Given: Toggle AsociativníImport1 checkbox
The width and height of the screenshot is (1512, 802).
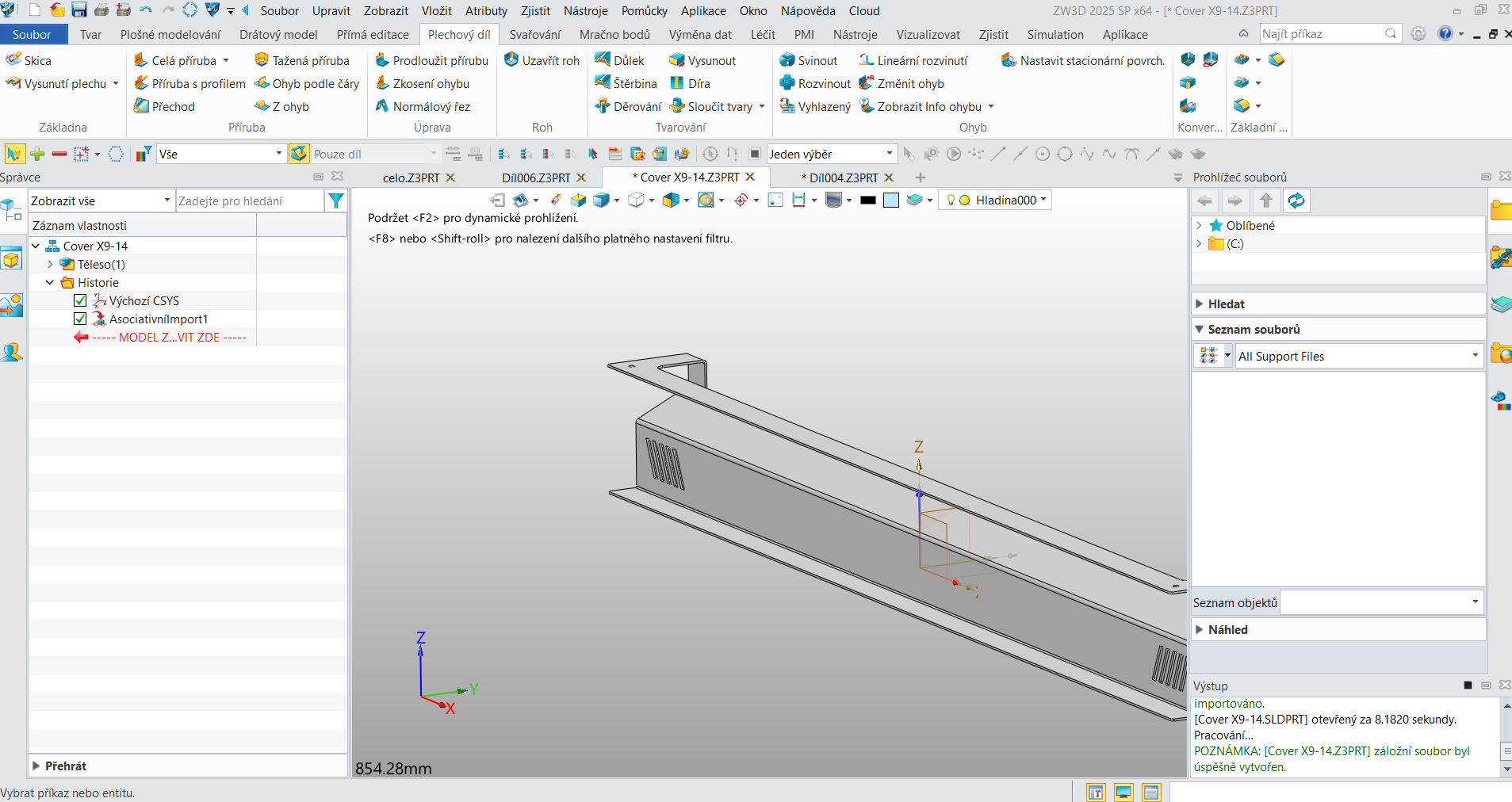Looking at the screenshot, I should (x=80, y=319).
